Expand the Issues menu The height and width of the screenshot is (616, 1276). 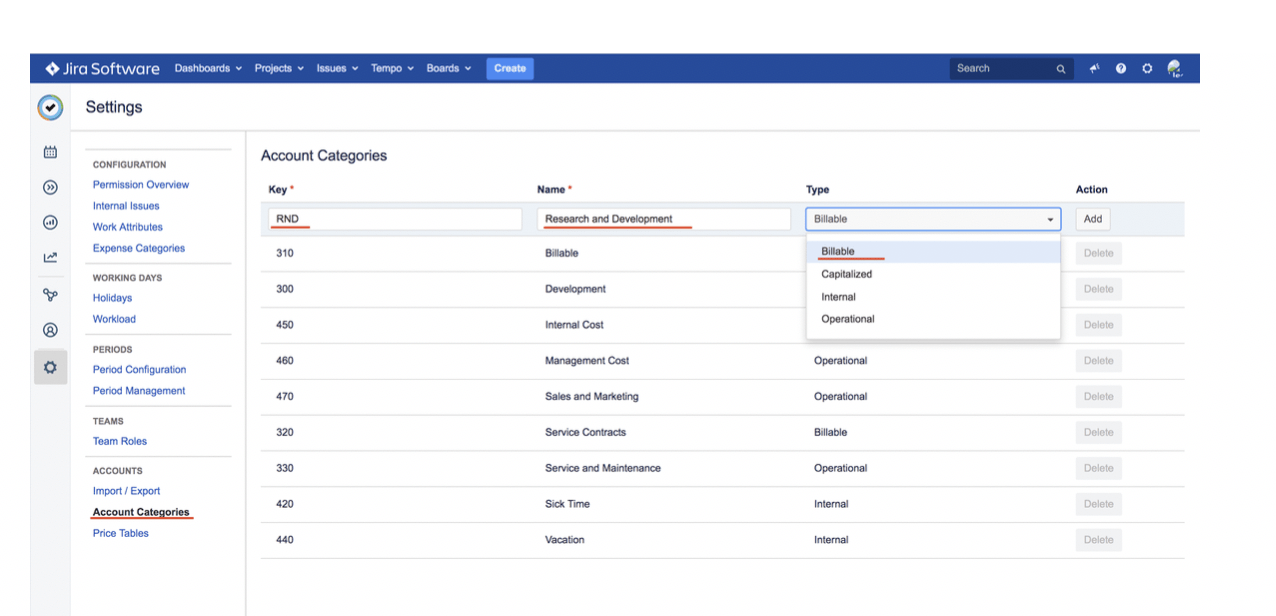pyautogui.click(x=337, y=68)
